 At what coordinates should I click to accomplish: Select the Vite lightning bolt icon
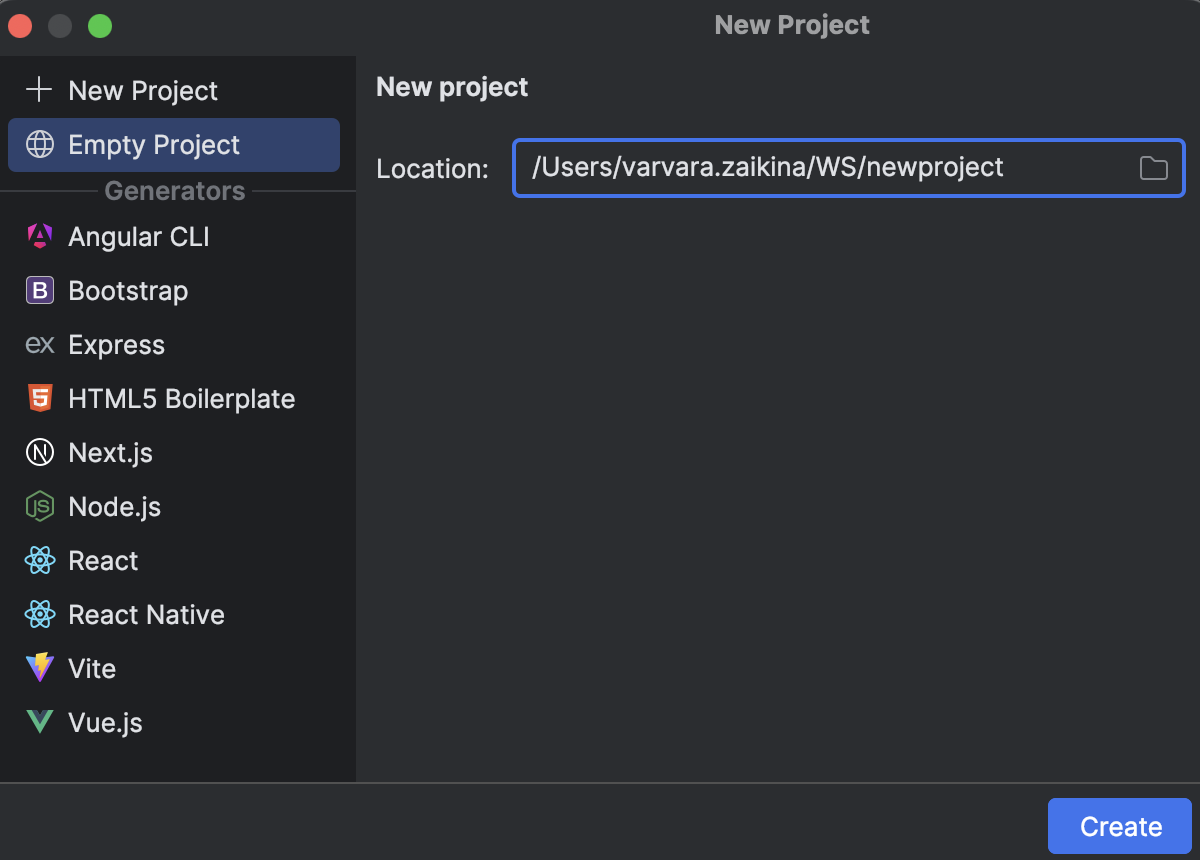(38, 668)
